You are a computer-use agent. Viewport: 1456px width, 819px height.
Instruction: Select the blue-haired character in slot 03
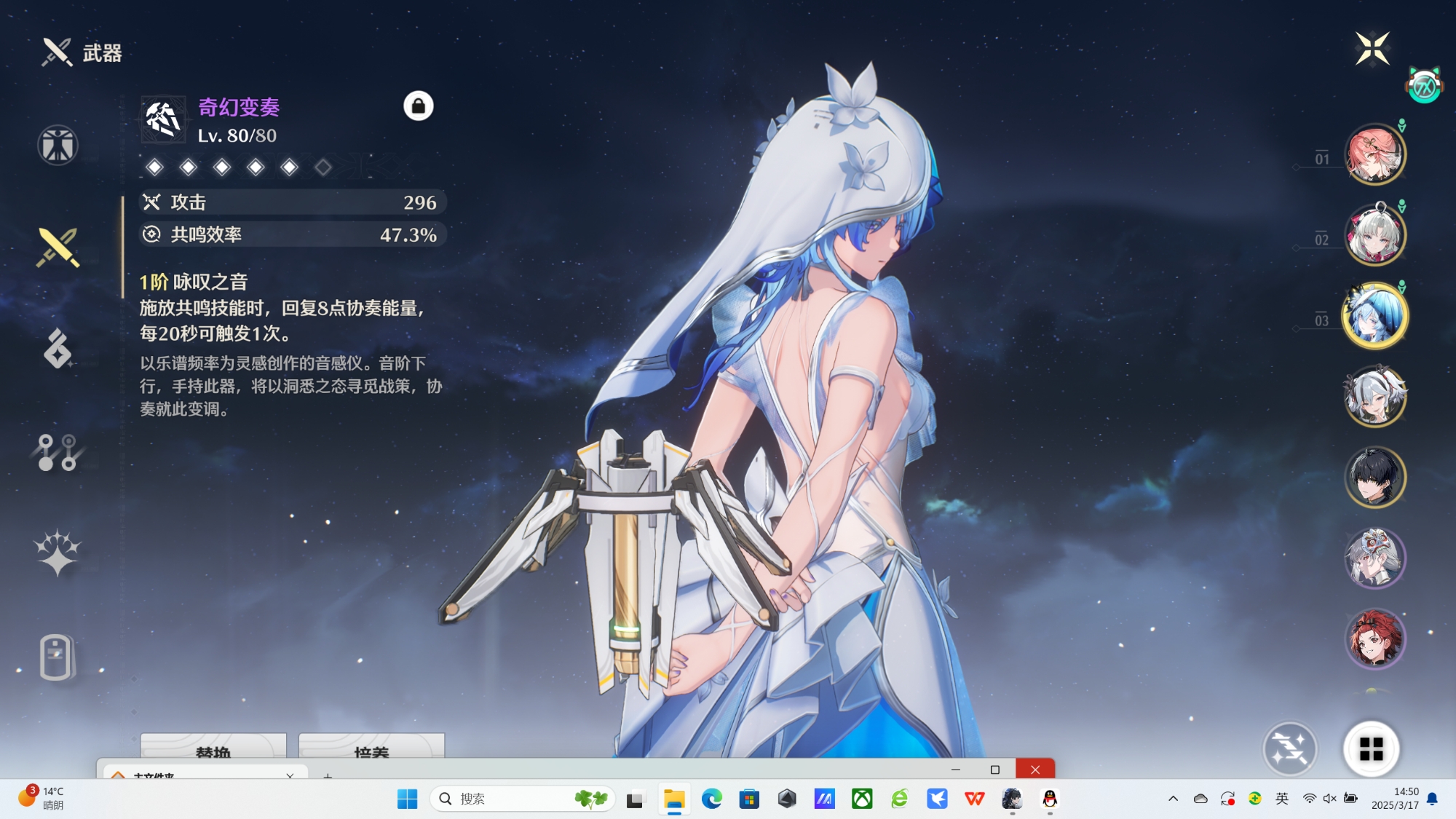click(x=1374, y=316)
